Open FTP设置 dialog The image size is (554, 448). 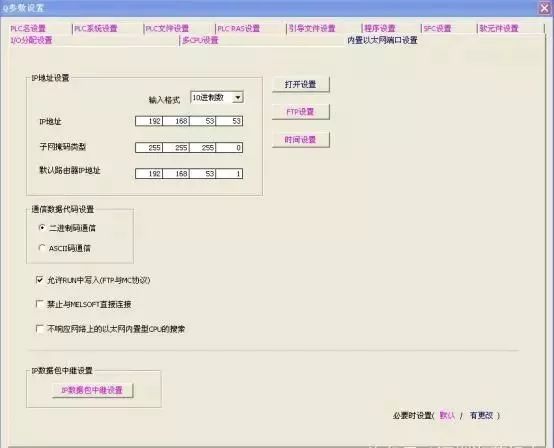300,112
